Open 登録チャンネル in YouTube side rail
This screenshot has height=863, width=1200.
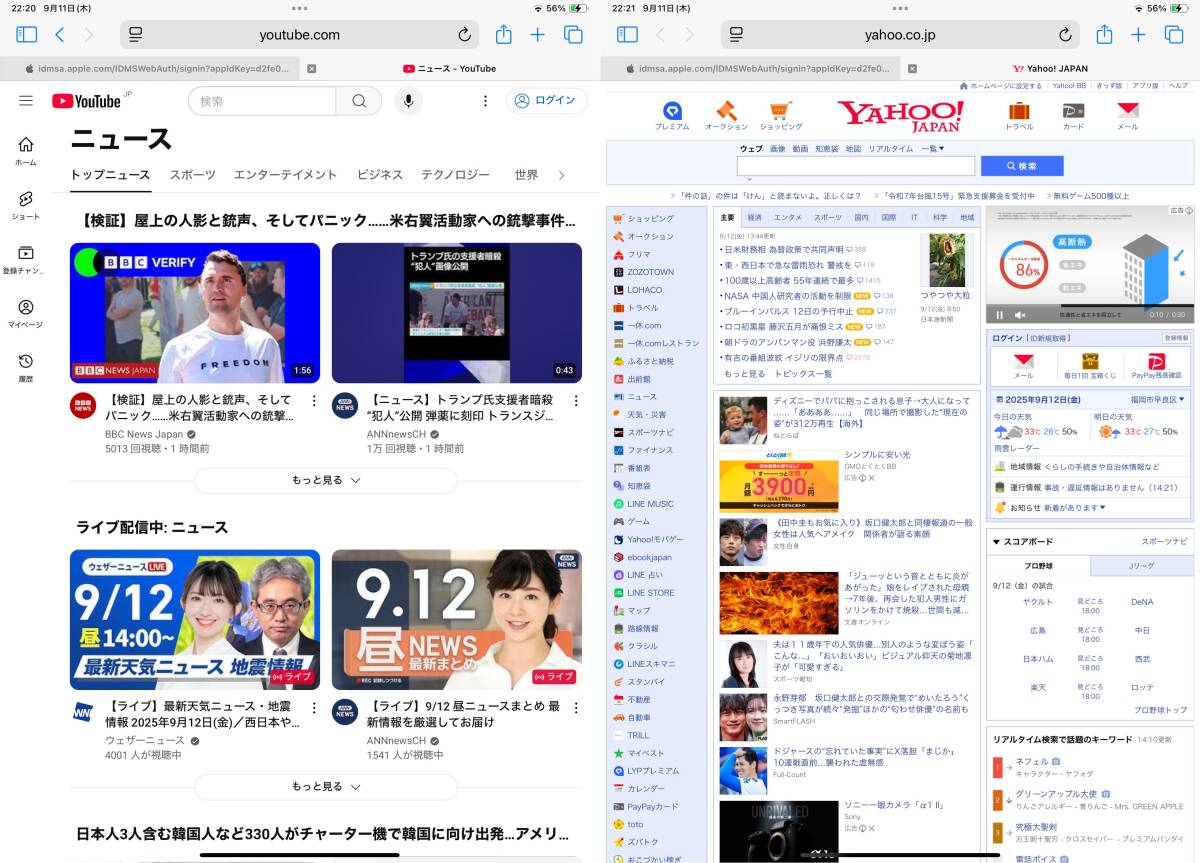[x=26, y=260]
